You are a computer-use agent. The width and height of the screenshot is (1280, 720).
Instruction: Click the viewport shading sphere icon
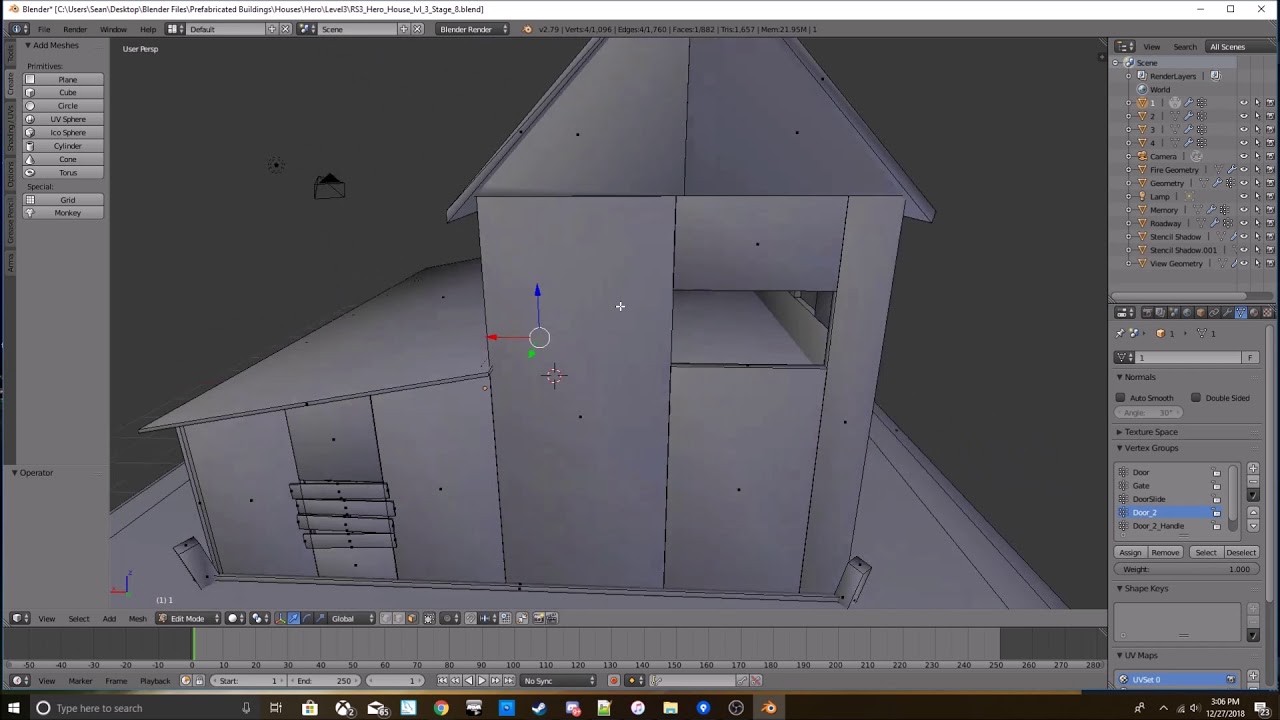[233, 618]
